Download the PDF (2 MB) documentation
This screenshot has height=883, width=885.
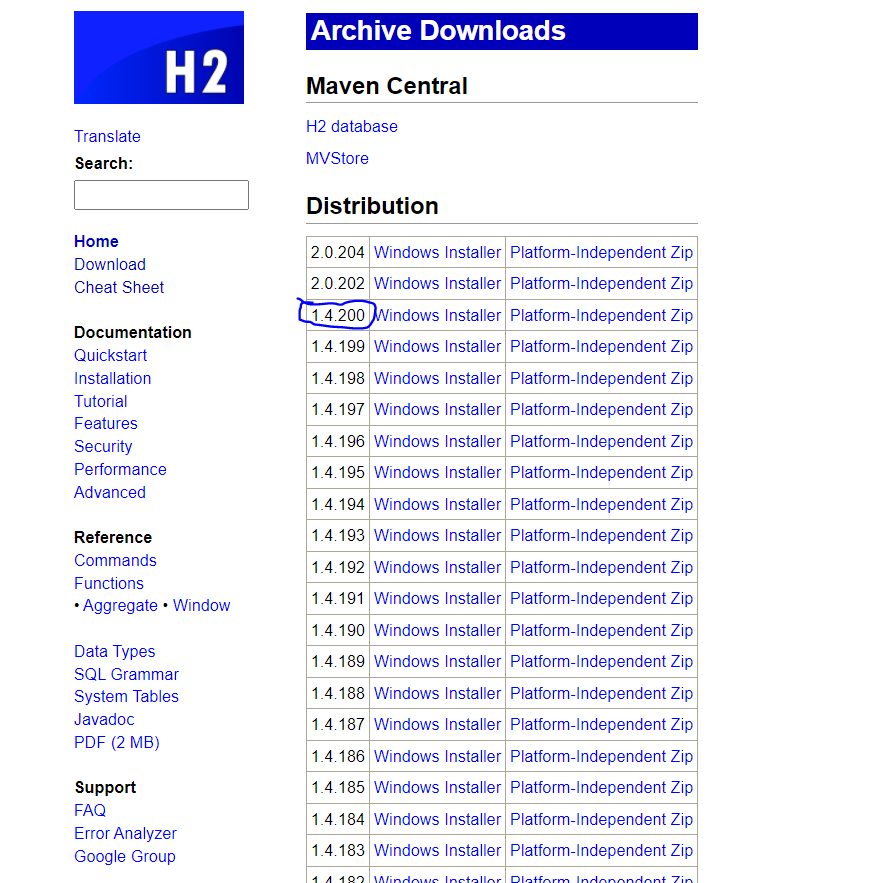click(117, 742)
